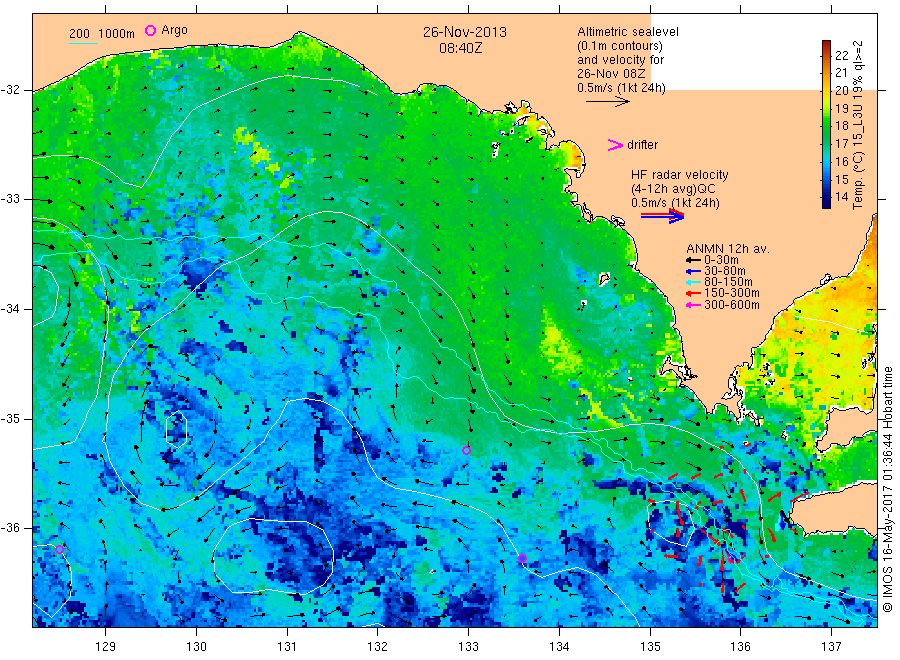The height and width of the screenshot is (660, 900).
Task: Click the -36 latitude axis label
Action: 11,527
